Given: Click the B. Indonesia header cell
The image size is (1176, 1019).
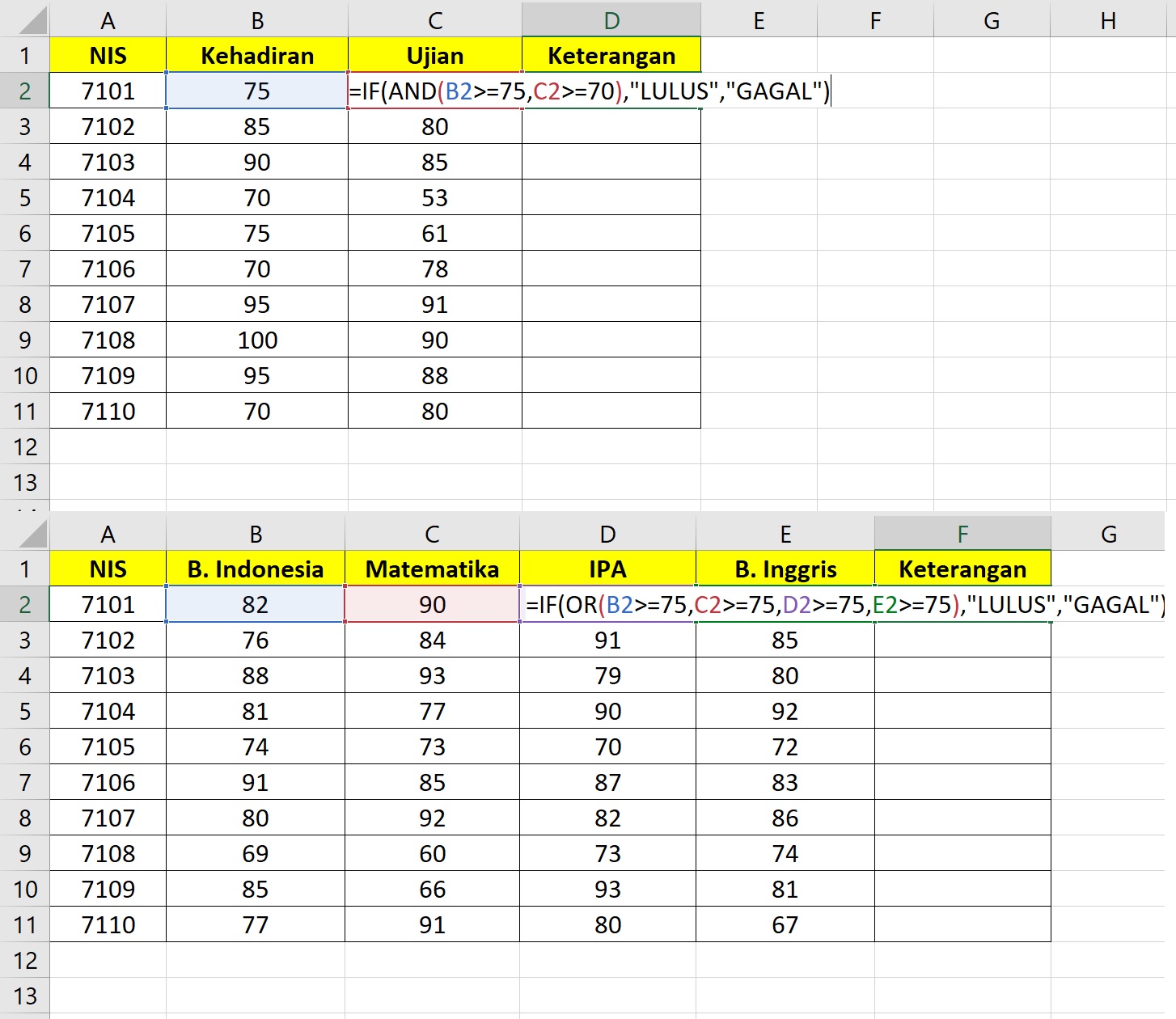Looking at the screenshot, I should 256,569.
